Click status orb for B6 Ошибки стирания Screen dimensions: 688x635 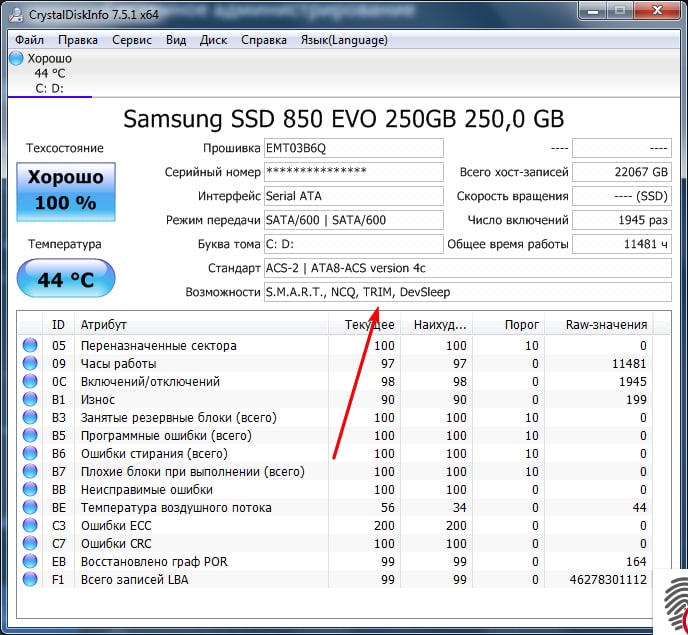point(30,453)
